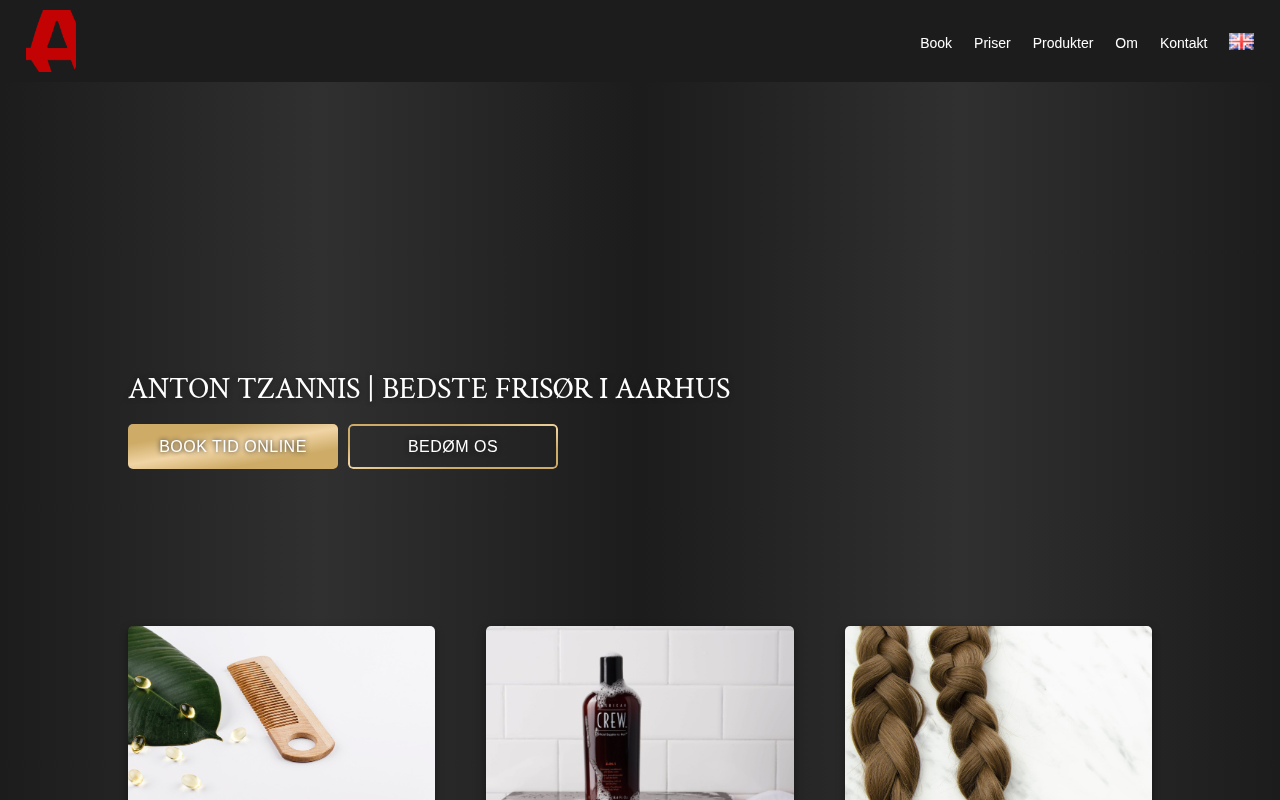Click the BOOK TID ONLINE button

click(233, 446)
